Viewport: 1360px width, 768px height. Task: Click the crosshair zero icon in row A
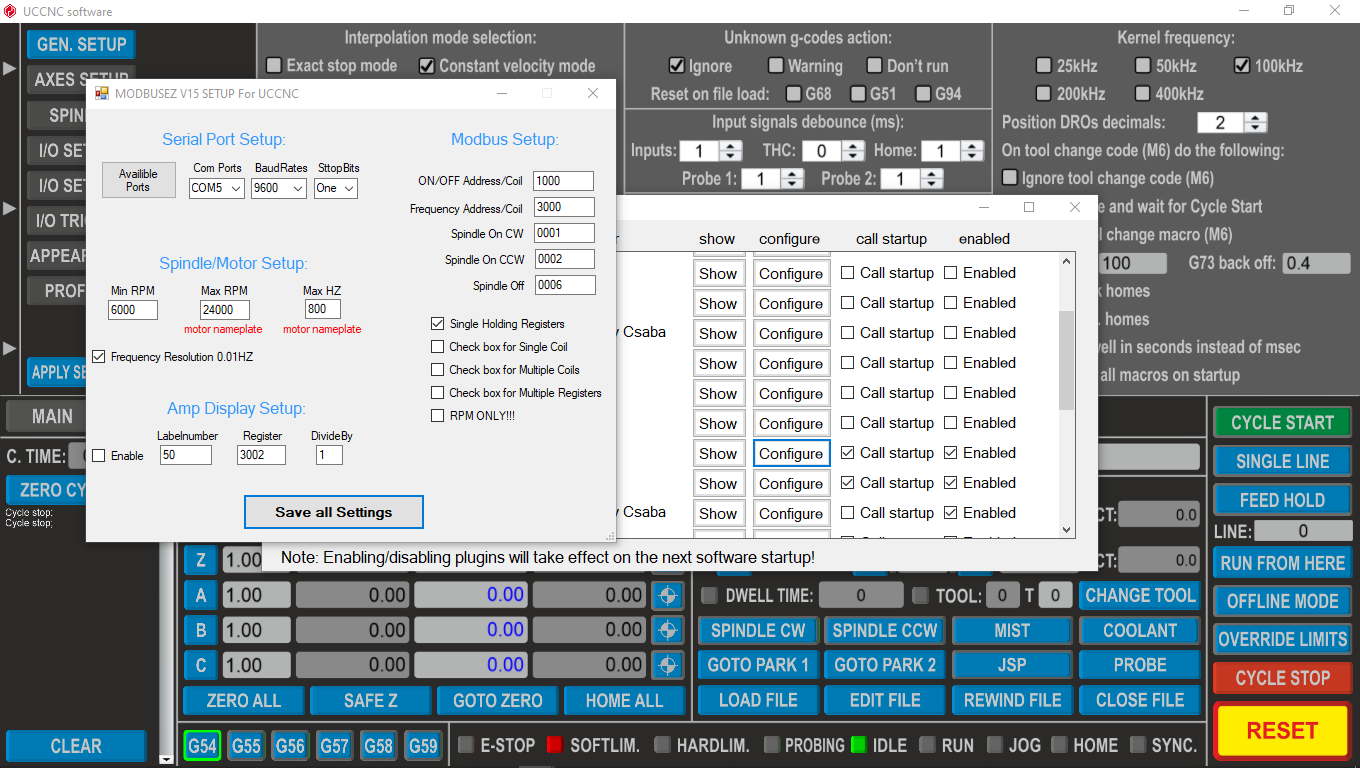coord(666,596)
